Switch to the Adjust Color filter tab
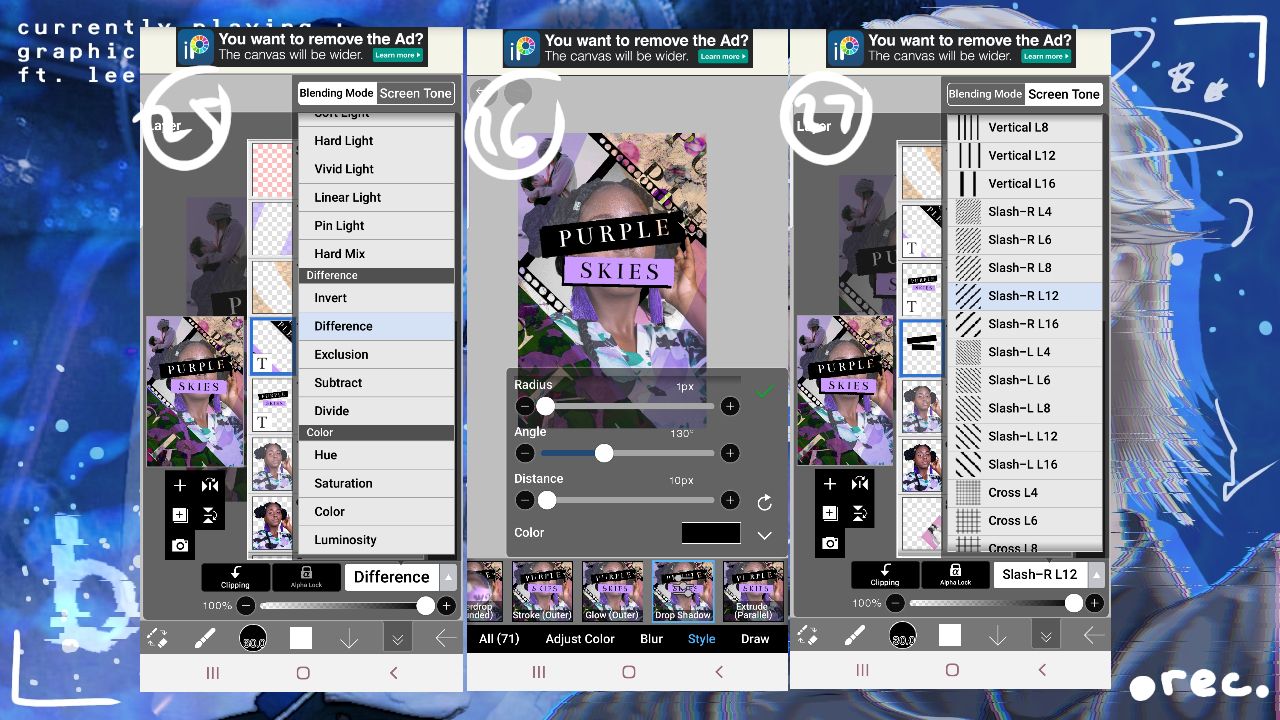 pyautogui.click(x=580, y=639)
